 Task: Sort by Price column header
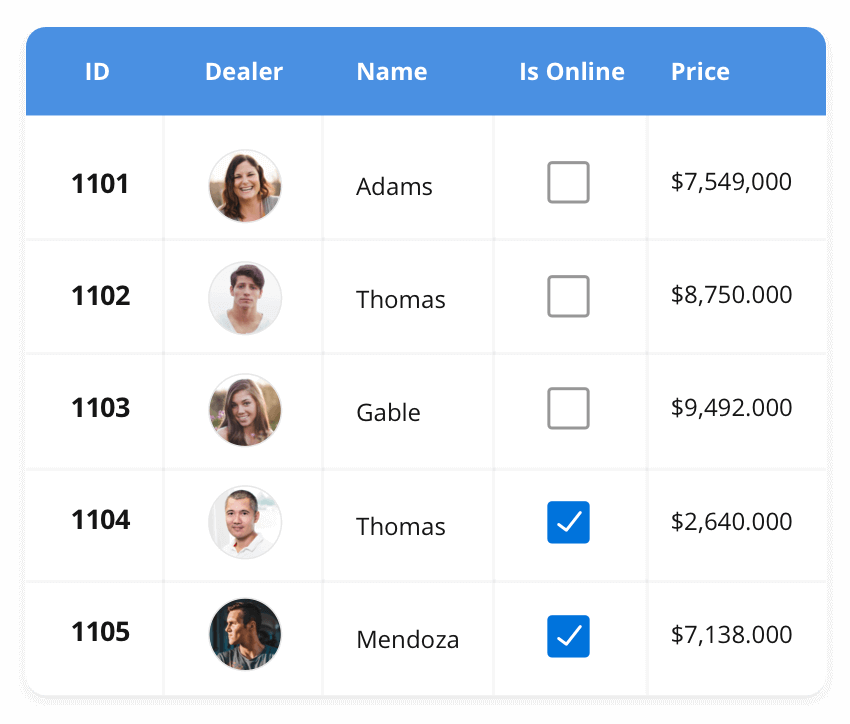pos(700,72)
